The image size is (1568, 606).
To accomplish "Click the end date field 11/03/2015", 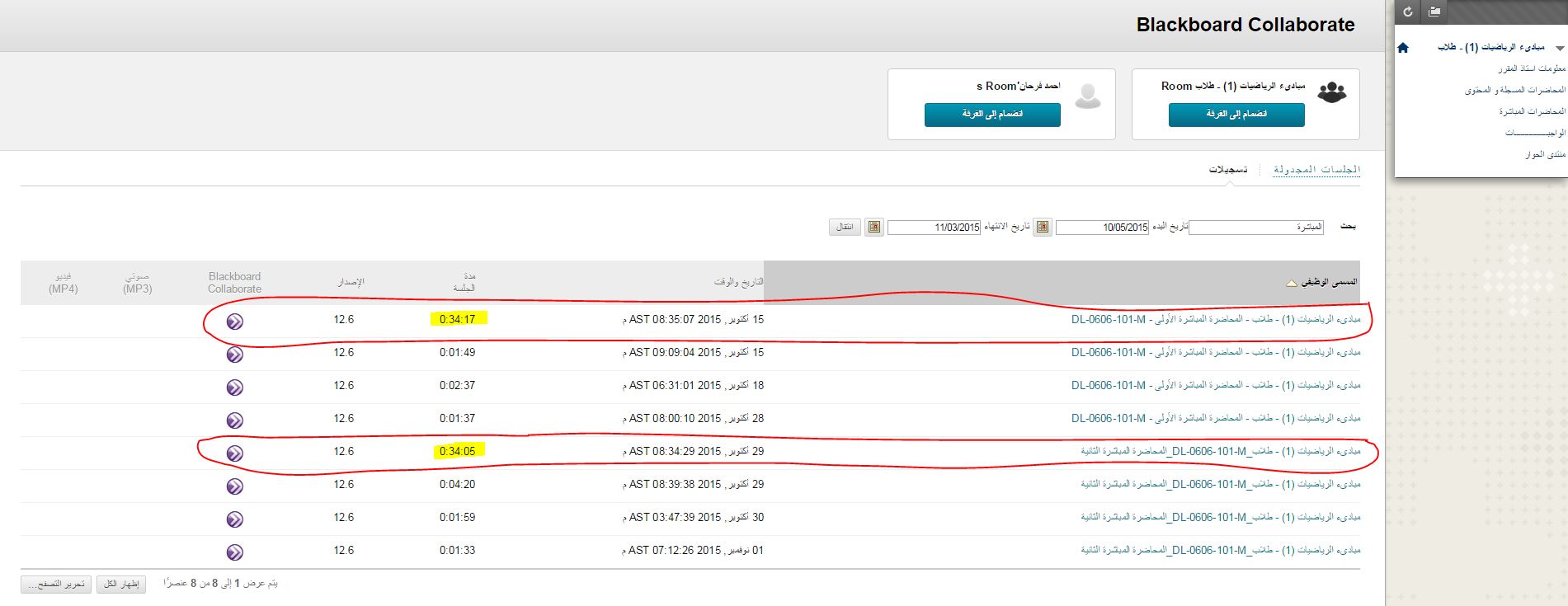I will pos(934,227).
